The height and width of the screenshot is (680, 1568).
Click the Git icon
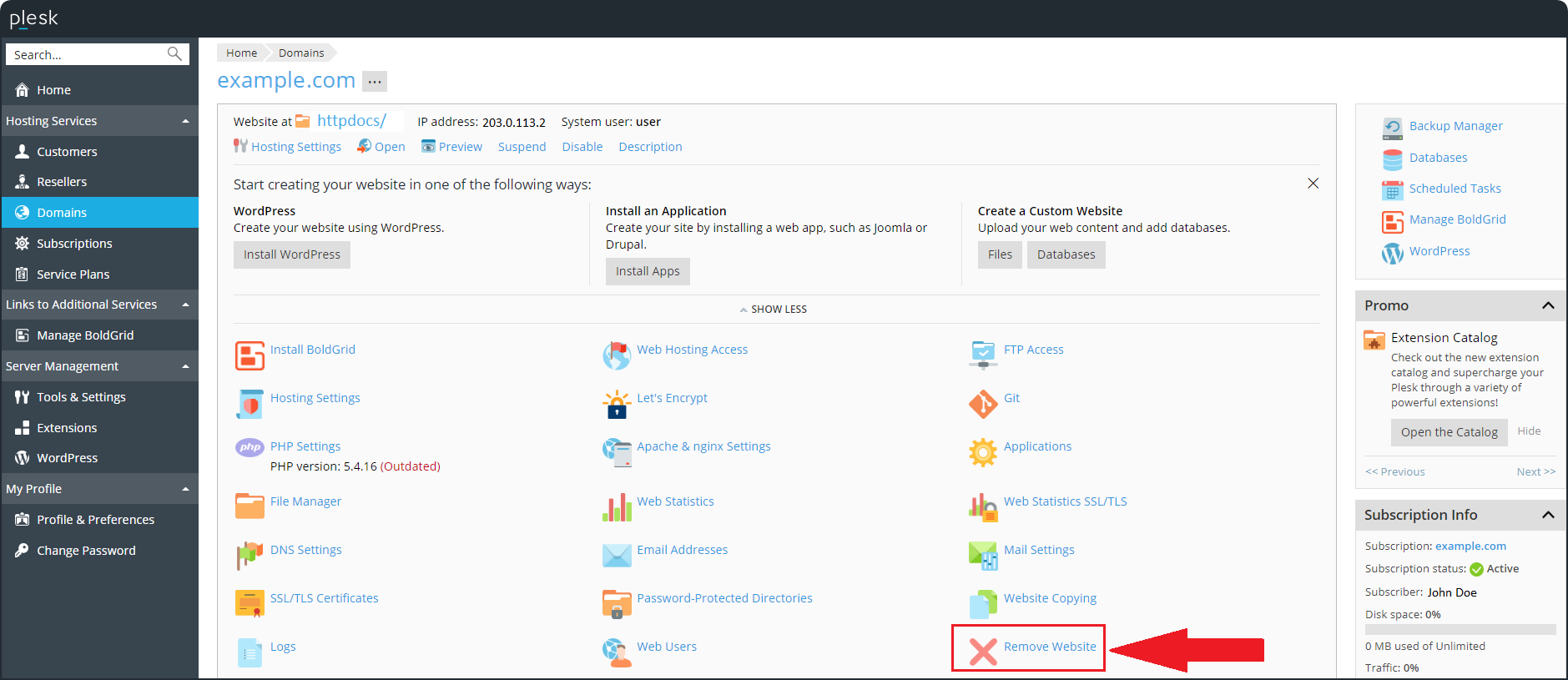[x=983, y=404]
